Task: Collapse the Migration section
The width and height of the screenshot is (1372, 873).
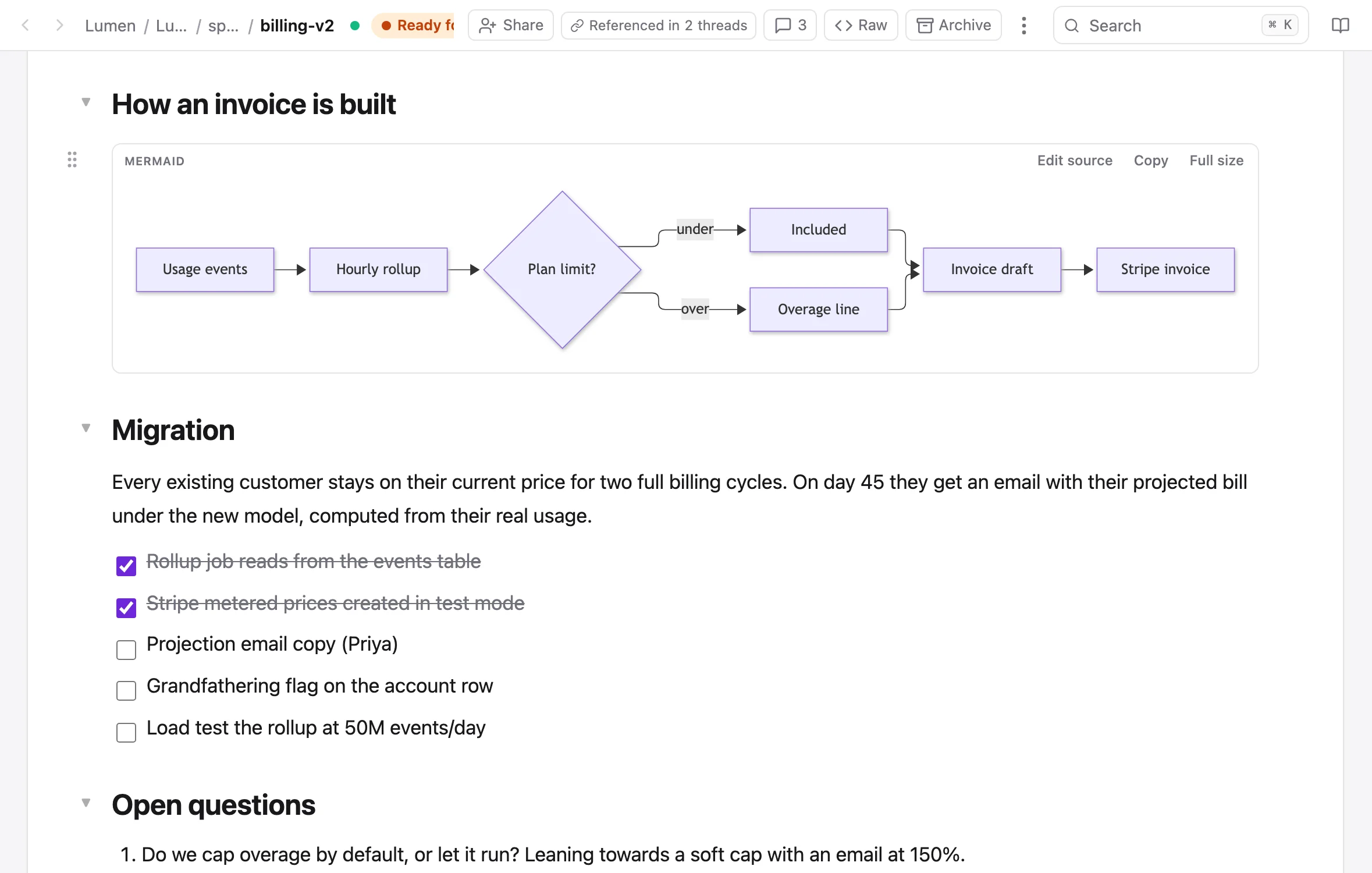Action: (86, 428)
